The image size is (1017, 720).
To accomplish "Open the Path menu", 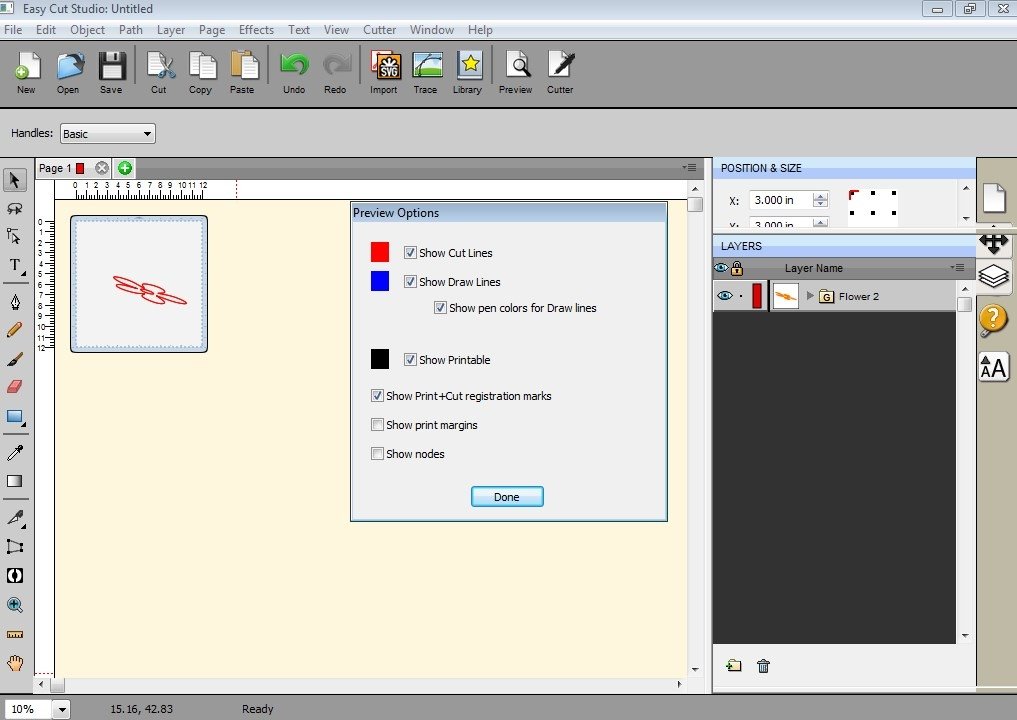I will (x=130, y=30).
